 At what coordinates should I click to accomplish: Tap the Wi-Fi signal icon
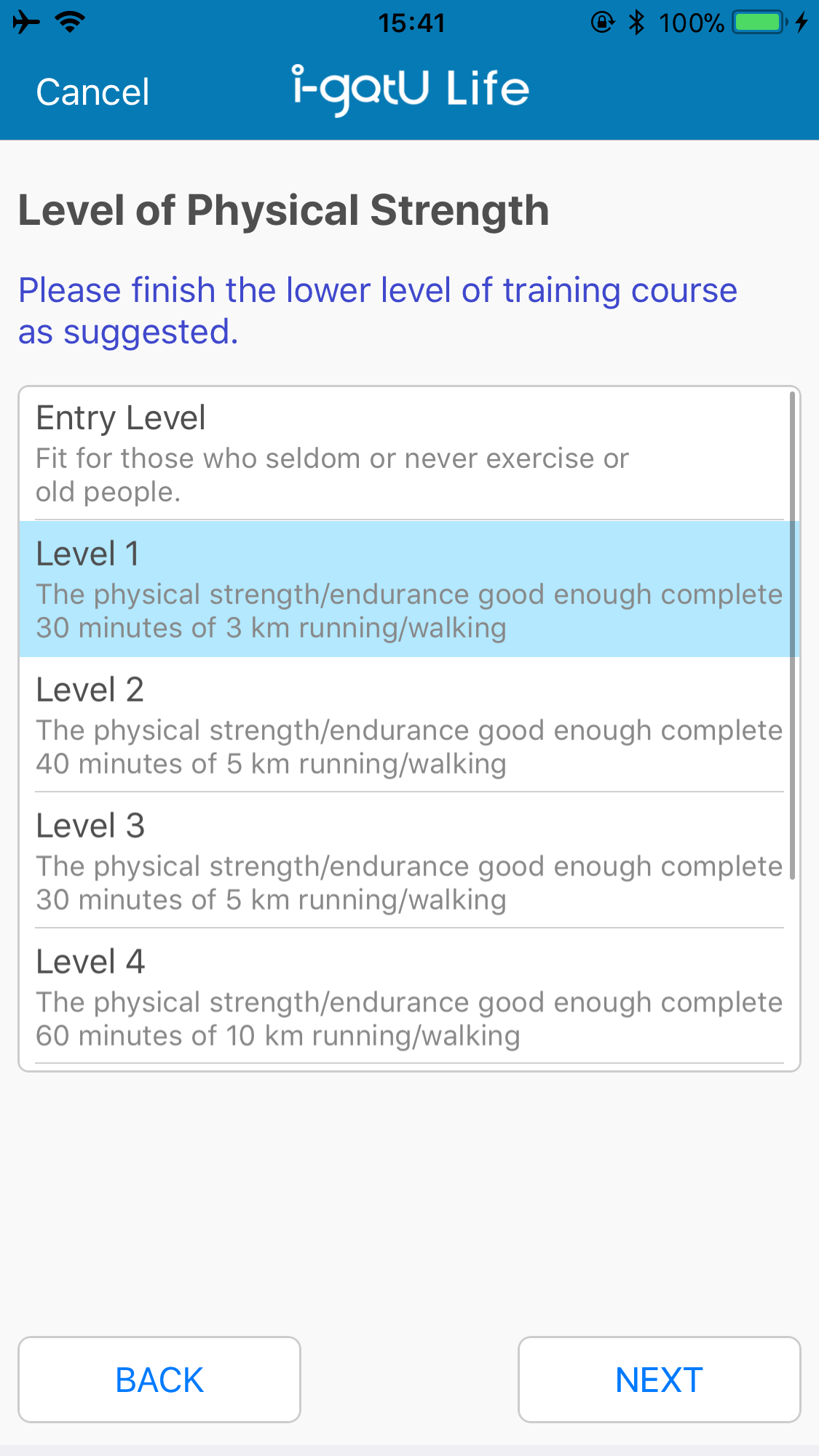pyautogui.click(x=71, y=23)
